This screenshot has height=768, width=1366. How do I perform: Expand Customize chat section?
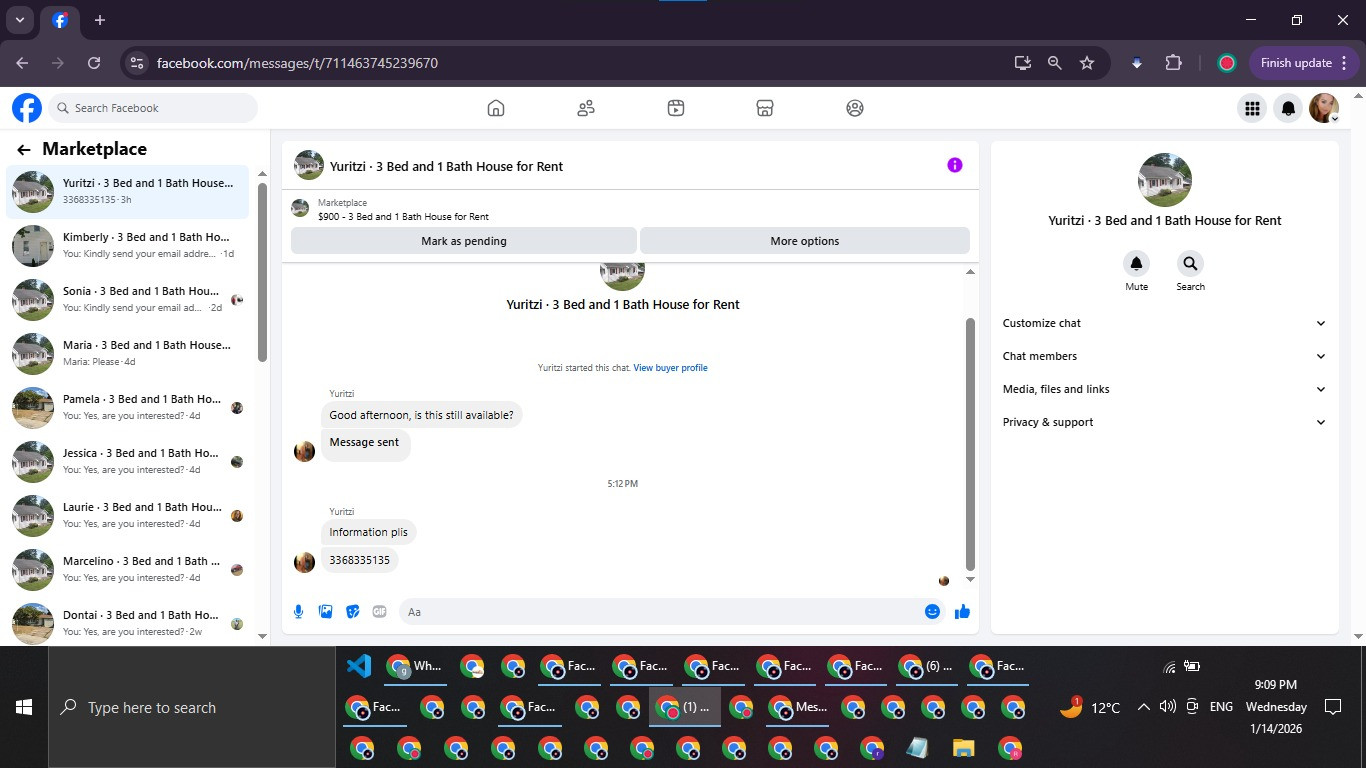(1164, 323)
